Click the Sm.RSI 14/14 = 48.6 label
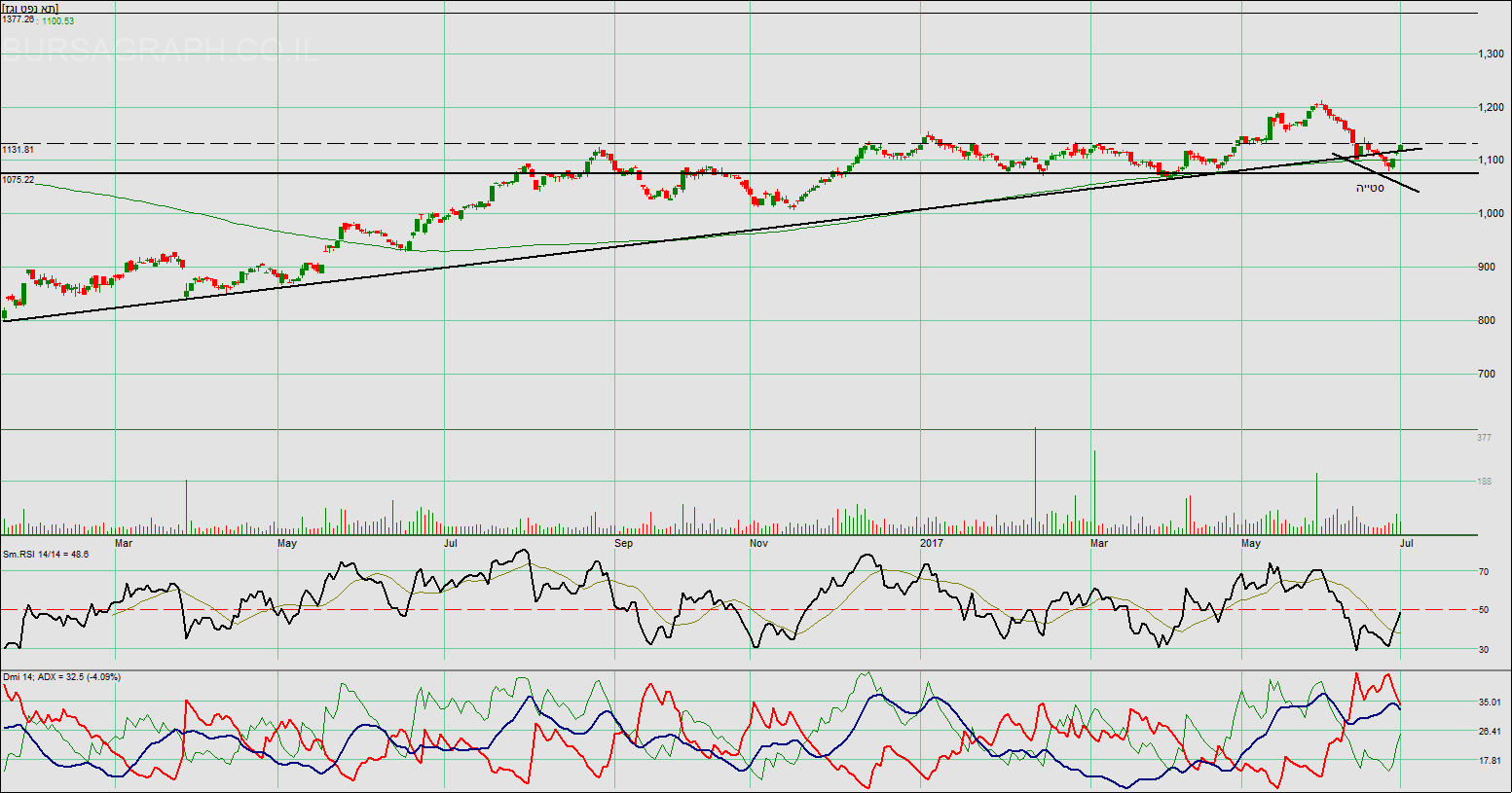Screen dimensions: 1512x793 coord(47,554)
